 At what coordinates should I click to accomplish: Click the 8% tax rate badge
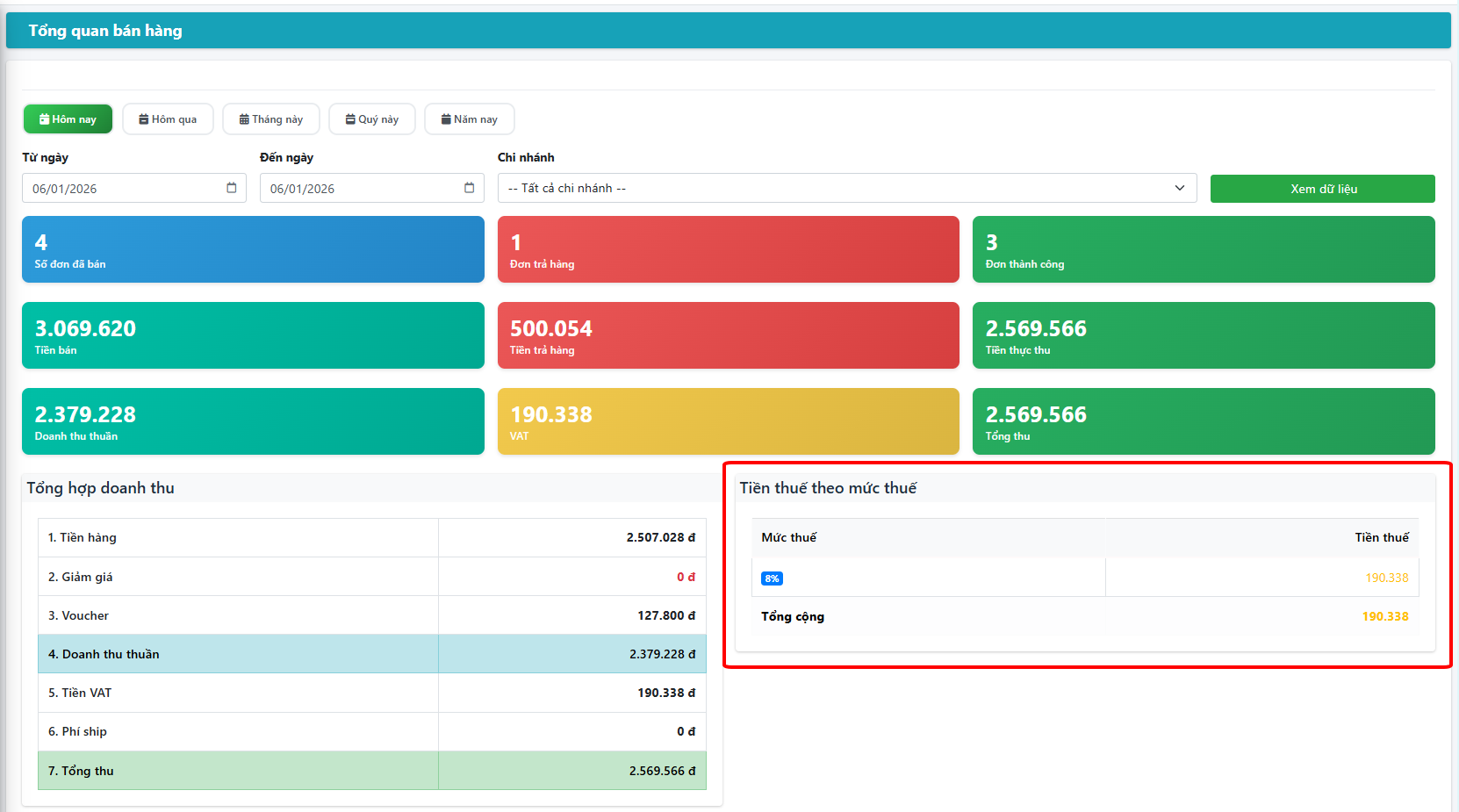click(x=772, y=578)
